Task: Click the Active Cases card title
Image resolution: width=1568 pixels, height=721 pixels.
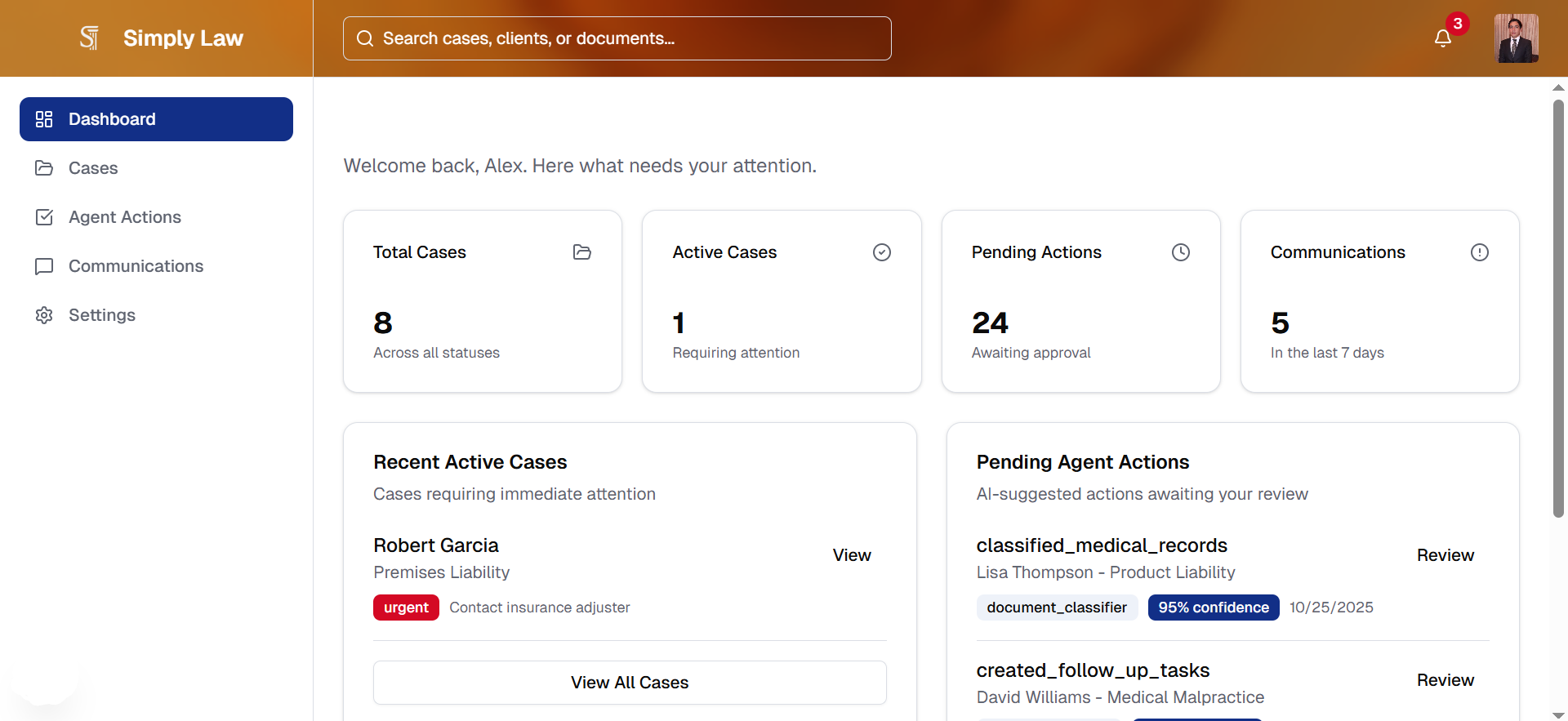Action: pyautogui.click(x=724, y=252)
